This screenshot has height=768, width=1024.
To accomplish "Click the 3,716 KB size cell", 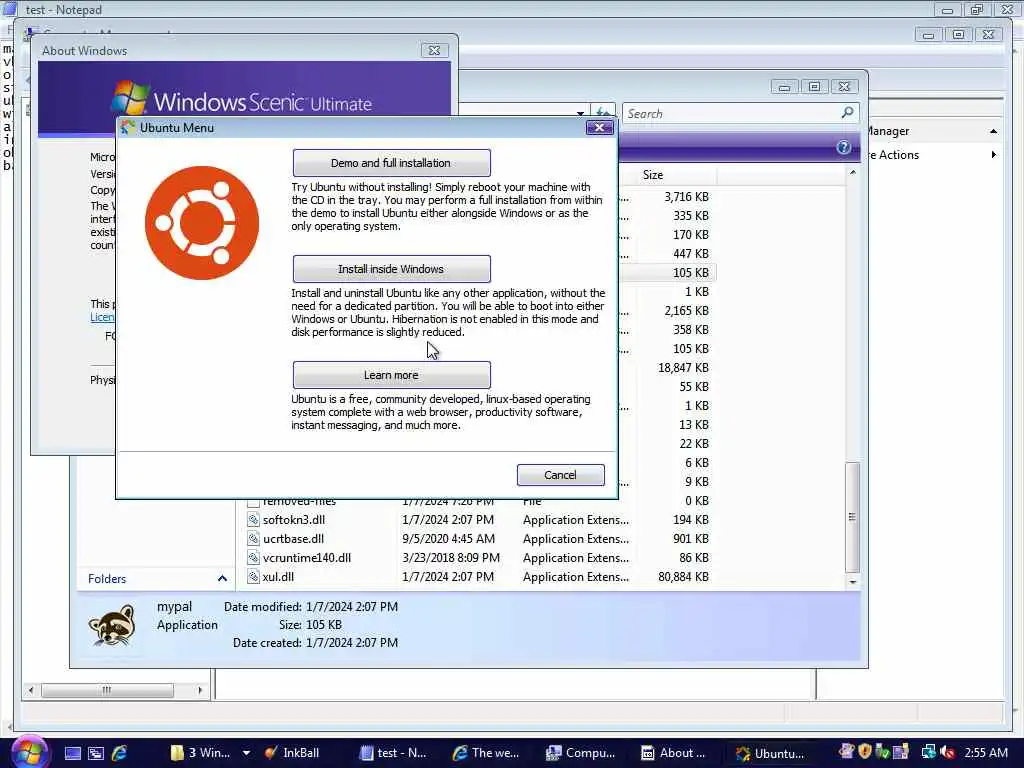I will coord(686,197).
